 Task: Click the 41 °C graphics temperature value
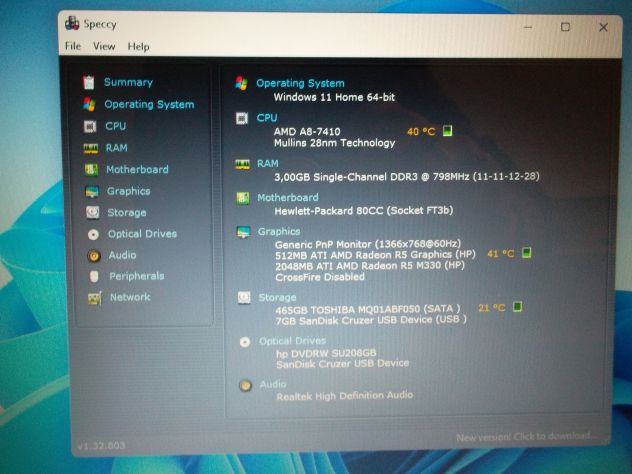[501, 254]
